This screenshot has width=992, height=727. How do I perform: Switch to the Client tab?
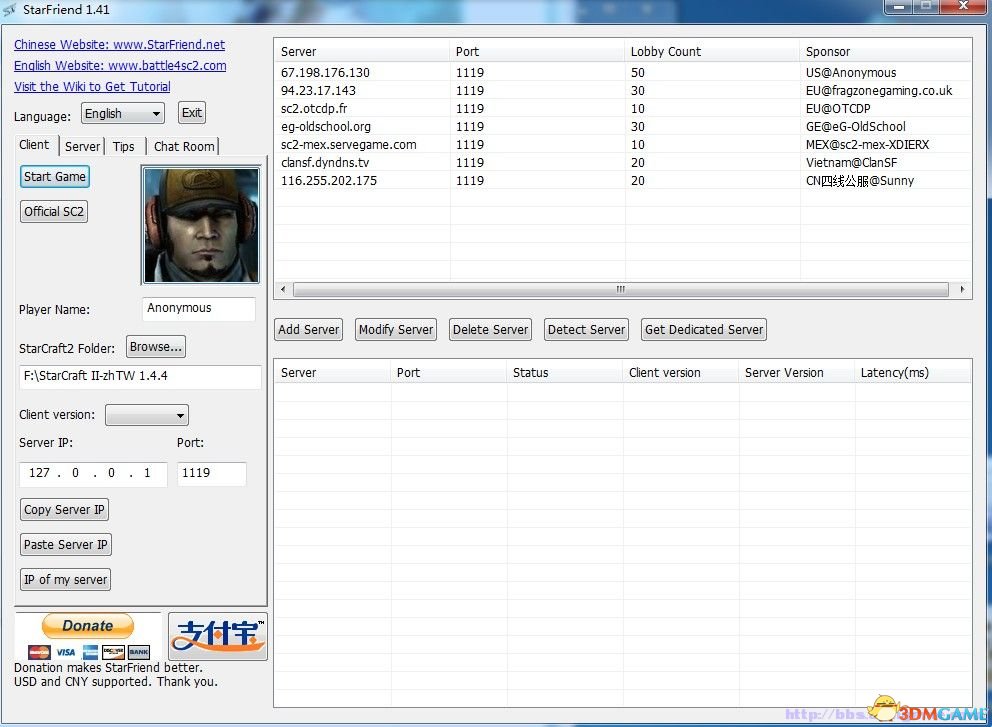pos(34,145)
